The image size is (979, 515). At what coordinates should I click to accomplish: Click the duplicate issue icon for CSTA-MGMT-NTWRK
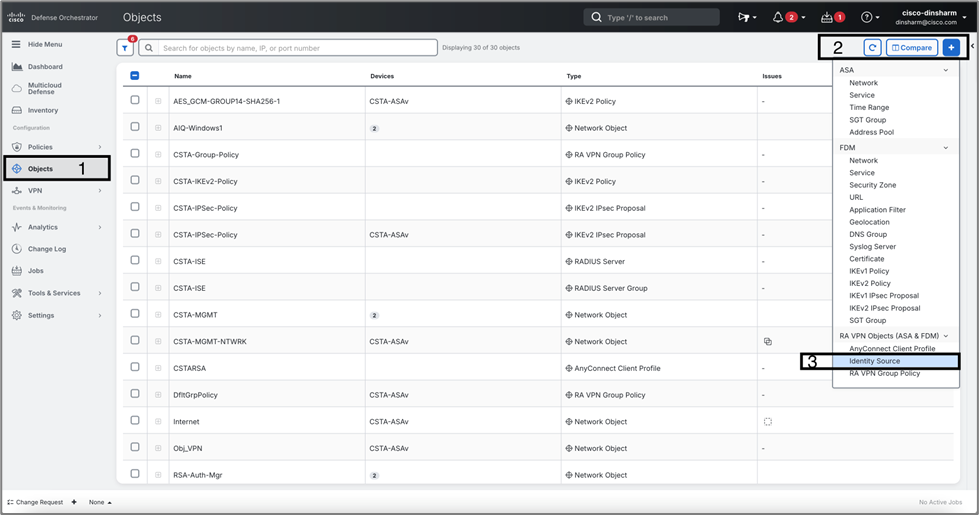point(768,341)
